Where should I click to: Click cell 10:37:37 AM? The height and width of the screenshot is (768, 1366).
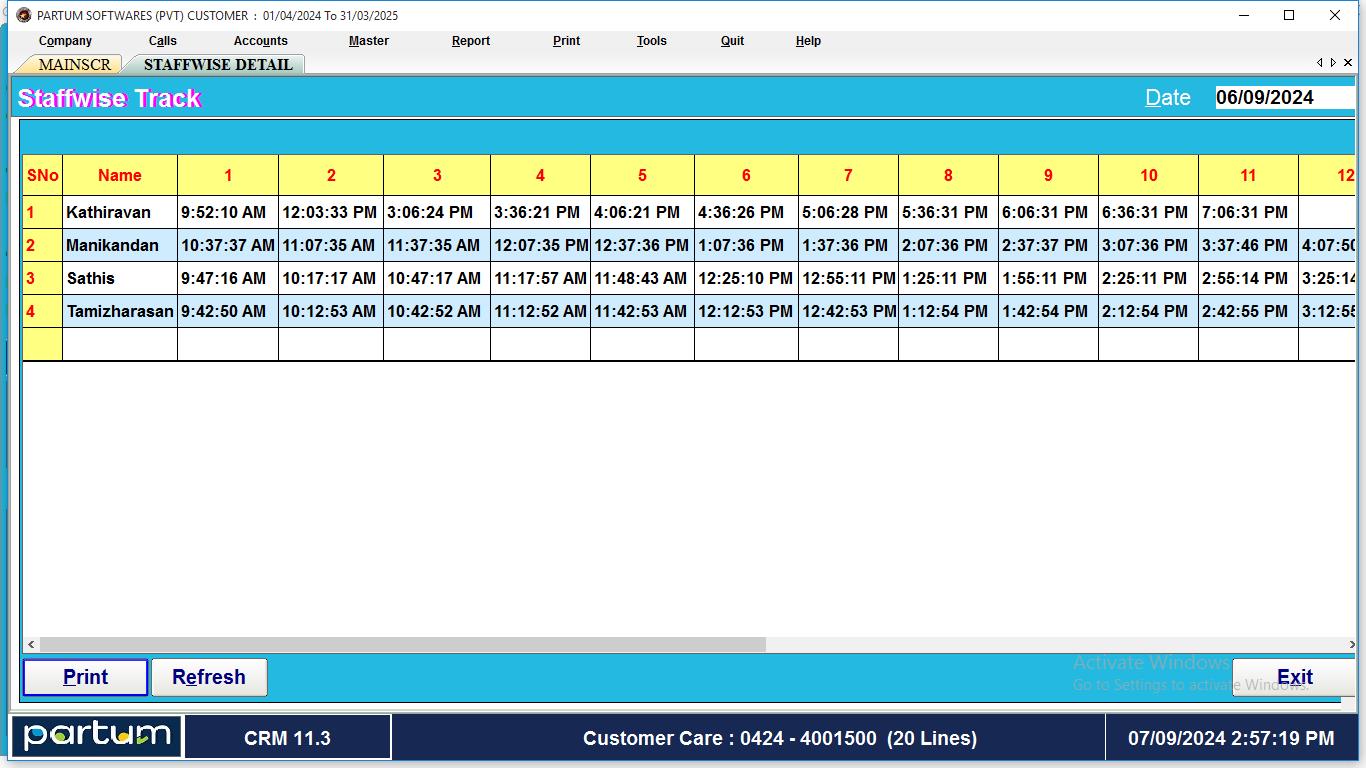228,245
